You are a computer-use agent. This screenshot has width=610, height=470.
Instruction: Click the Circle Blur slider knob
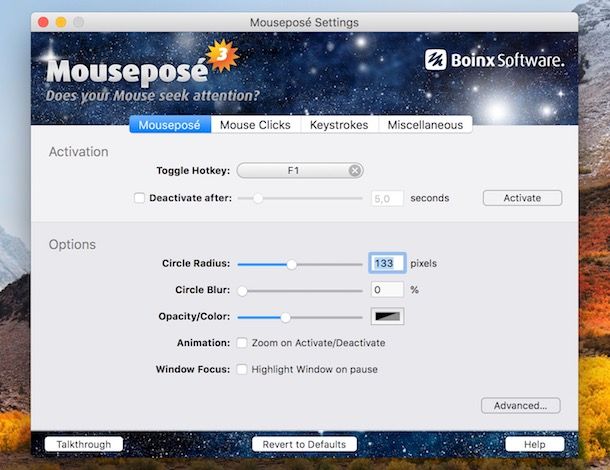(242, 291)
